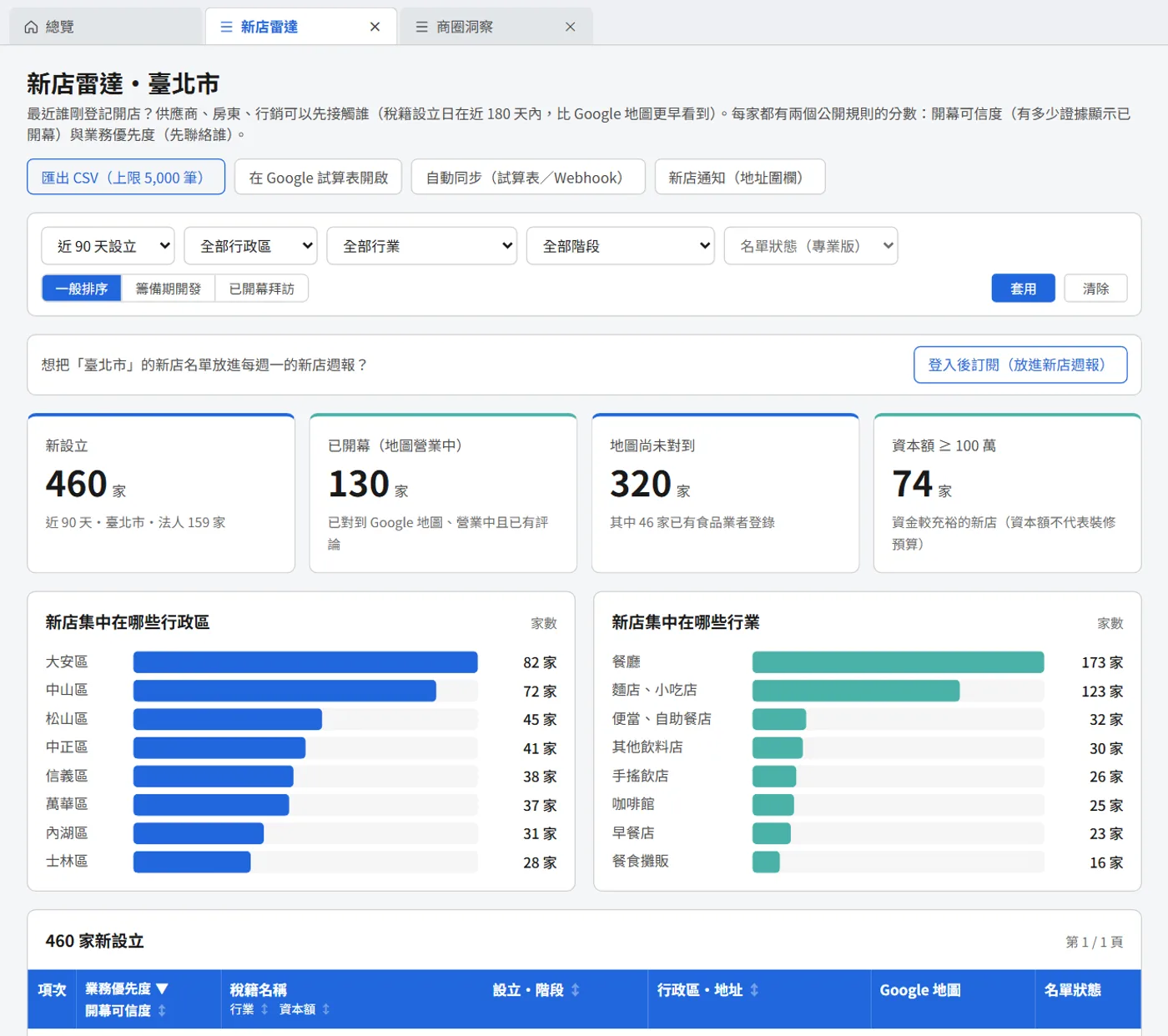Apply filters with the 套用 button
This screenshot has height=1036, width=1168.
pyautogui.click(x=1023, y=289)
